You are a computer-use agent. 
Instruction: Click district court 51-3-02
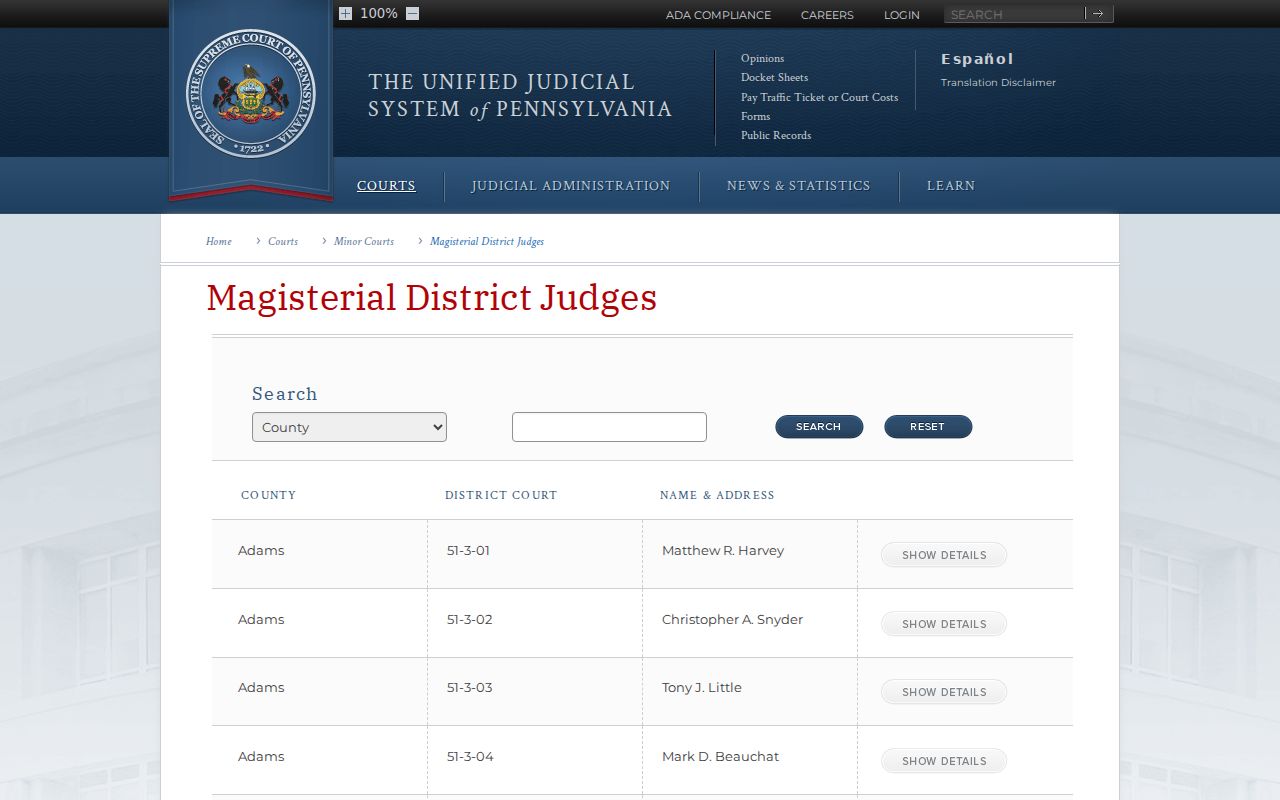tap(470, 619)
